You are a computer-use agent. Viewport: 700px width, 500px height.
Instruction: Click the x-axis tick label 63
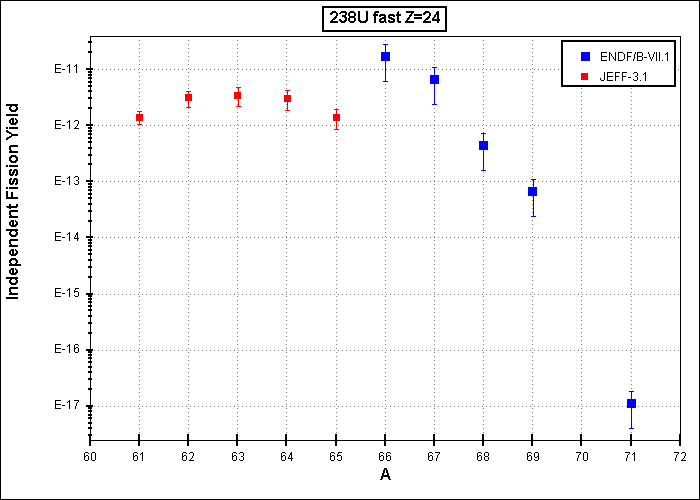[238, 457]
